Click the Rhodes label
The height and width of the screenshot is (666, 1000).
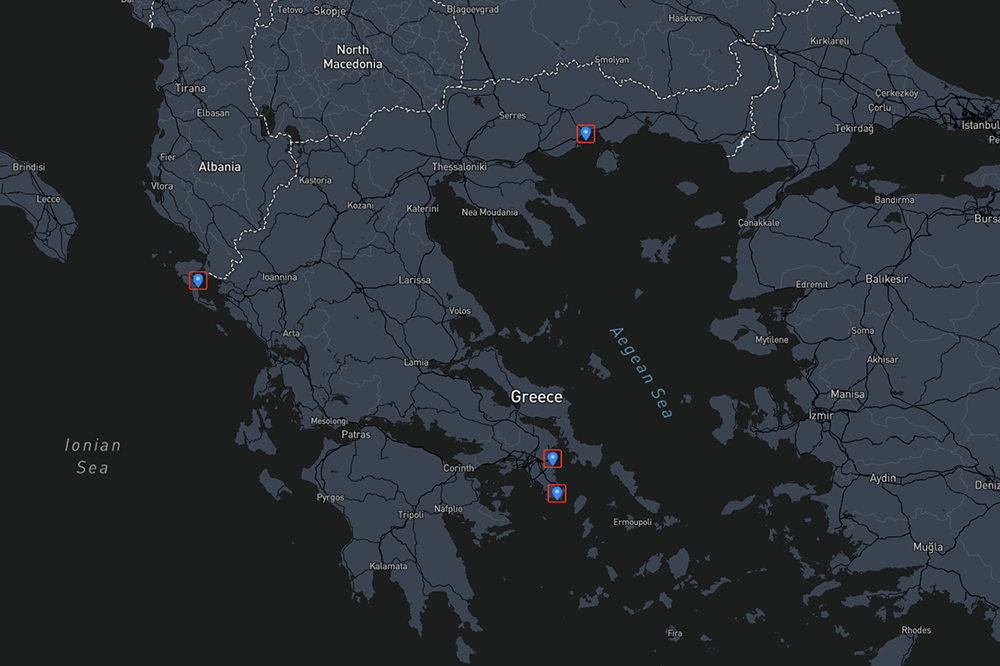point(915,630)
